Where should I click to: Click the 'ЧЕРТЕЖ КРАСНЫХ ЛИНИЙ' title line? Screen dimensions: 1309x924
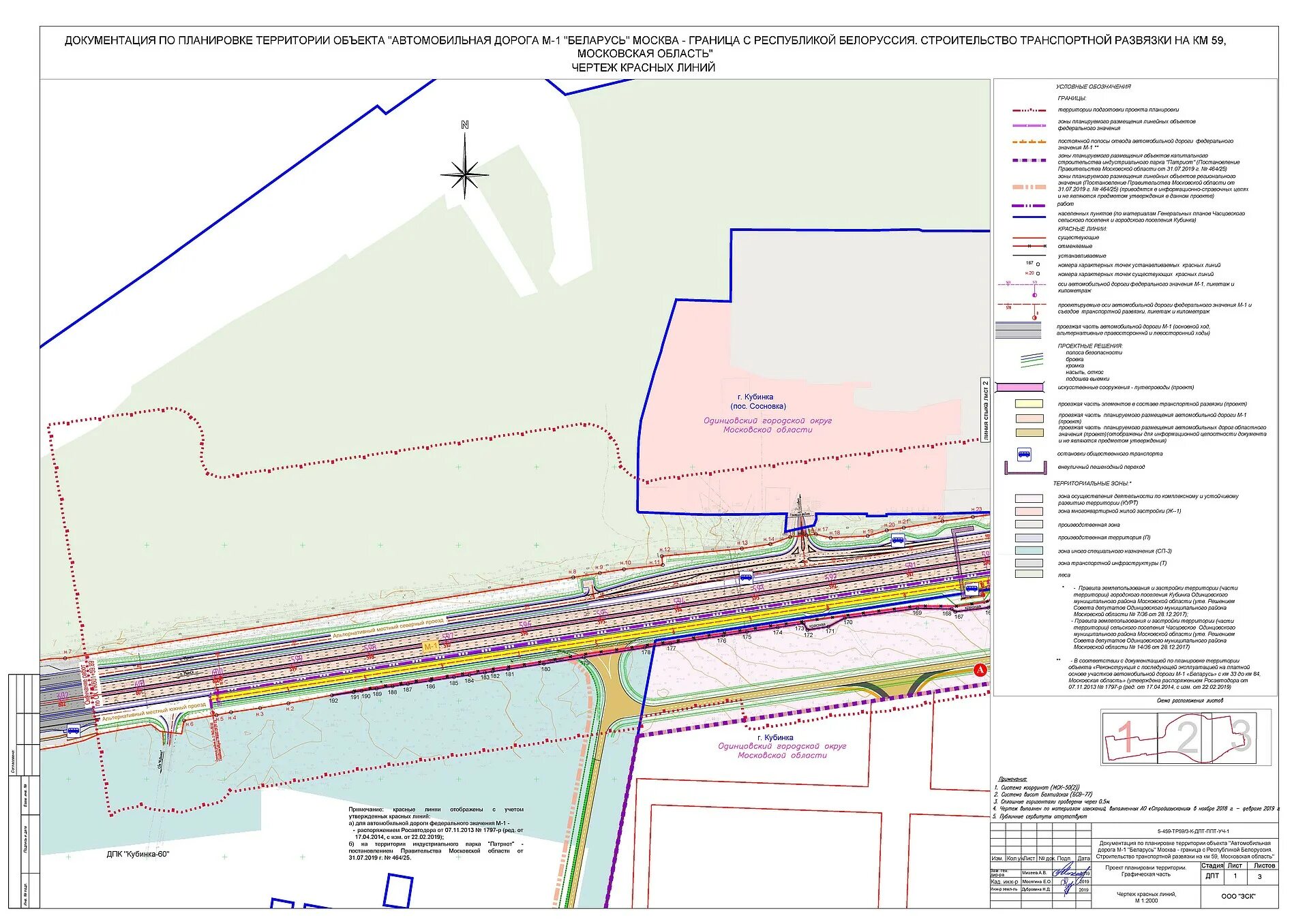tap(644, 67)
